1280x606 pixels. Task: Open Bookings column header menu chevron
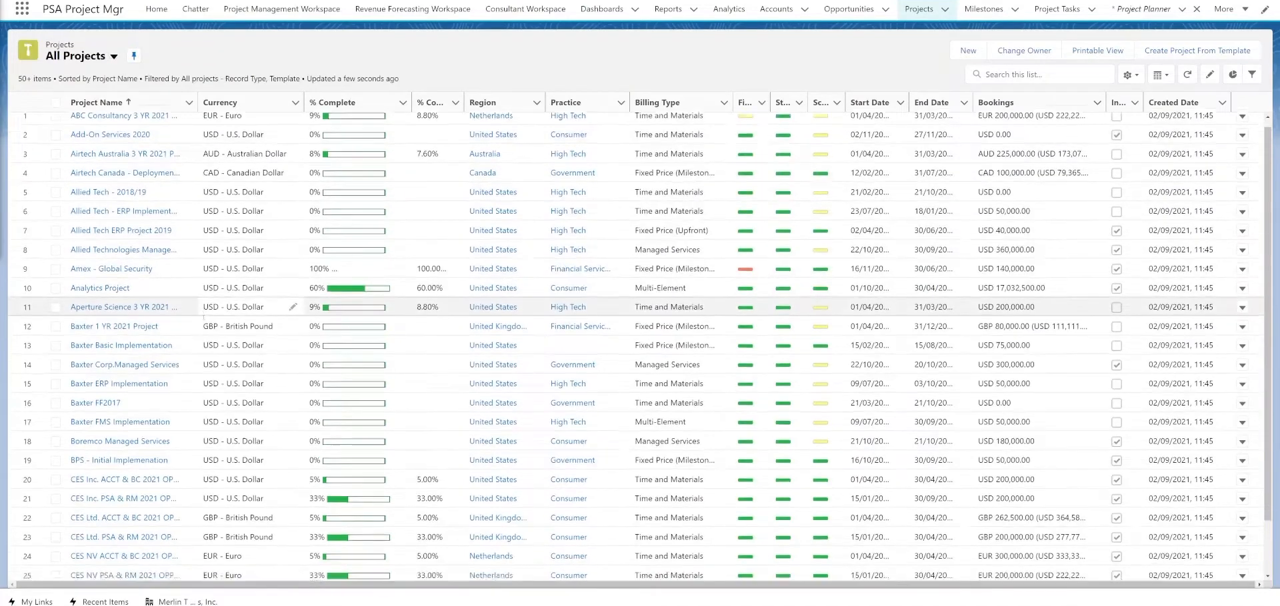click(1097, 103)
